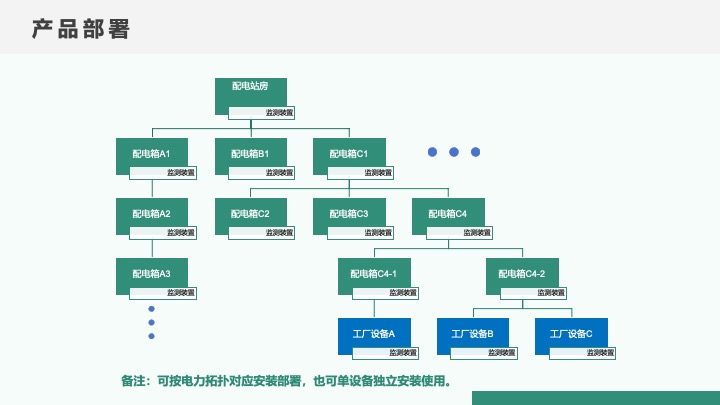Select the 配电箱A2 box
This screenshot has height=405, width=720.
(152, 214)
